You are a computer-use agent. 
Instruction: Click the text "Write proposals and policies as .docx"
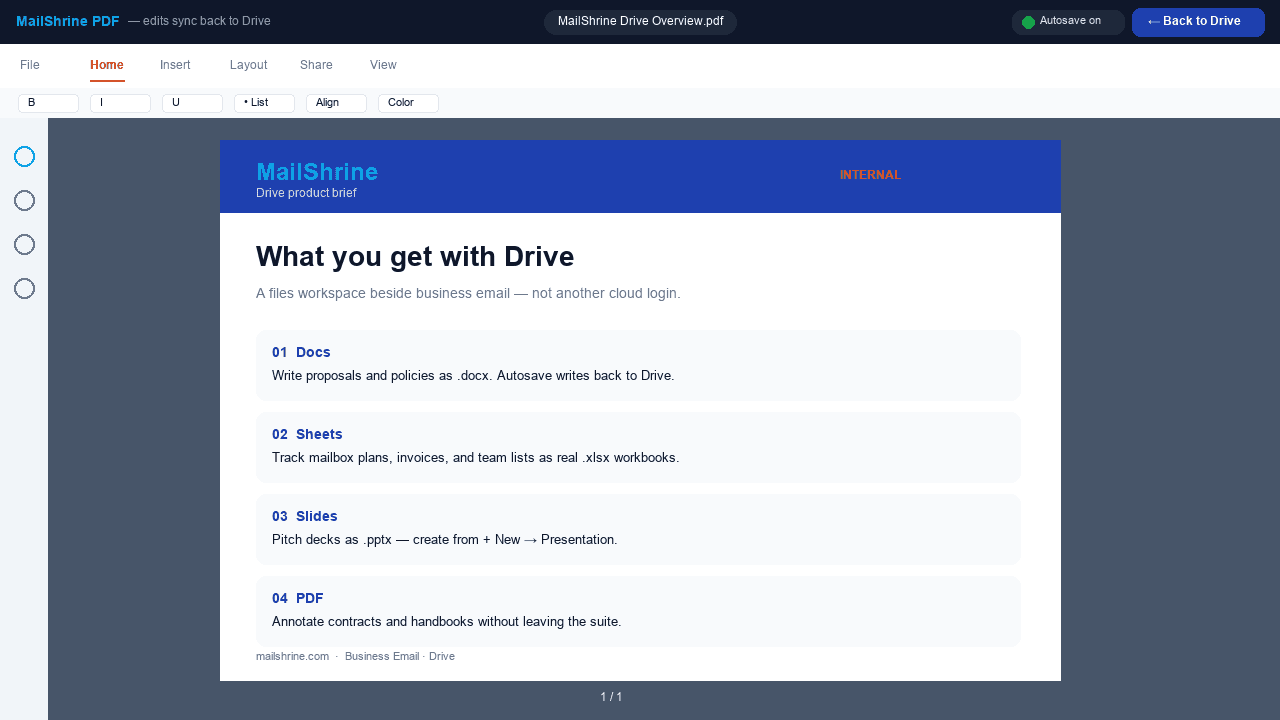pos(380,376)
